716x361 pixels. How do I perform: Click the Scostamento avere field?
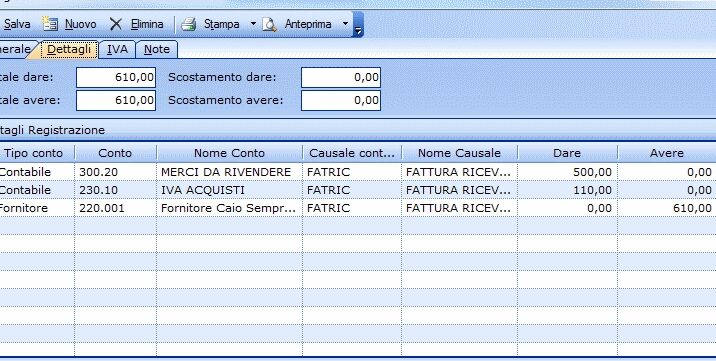point(341,100)
